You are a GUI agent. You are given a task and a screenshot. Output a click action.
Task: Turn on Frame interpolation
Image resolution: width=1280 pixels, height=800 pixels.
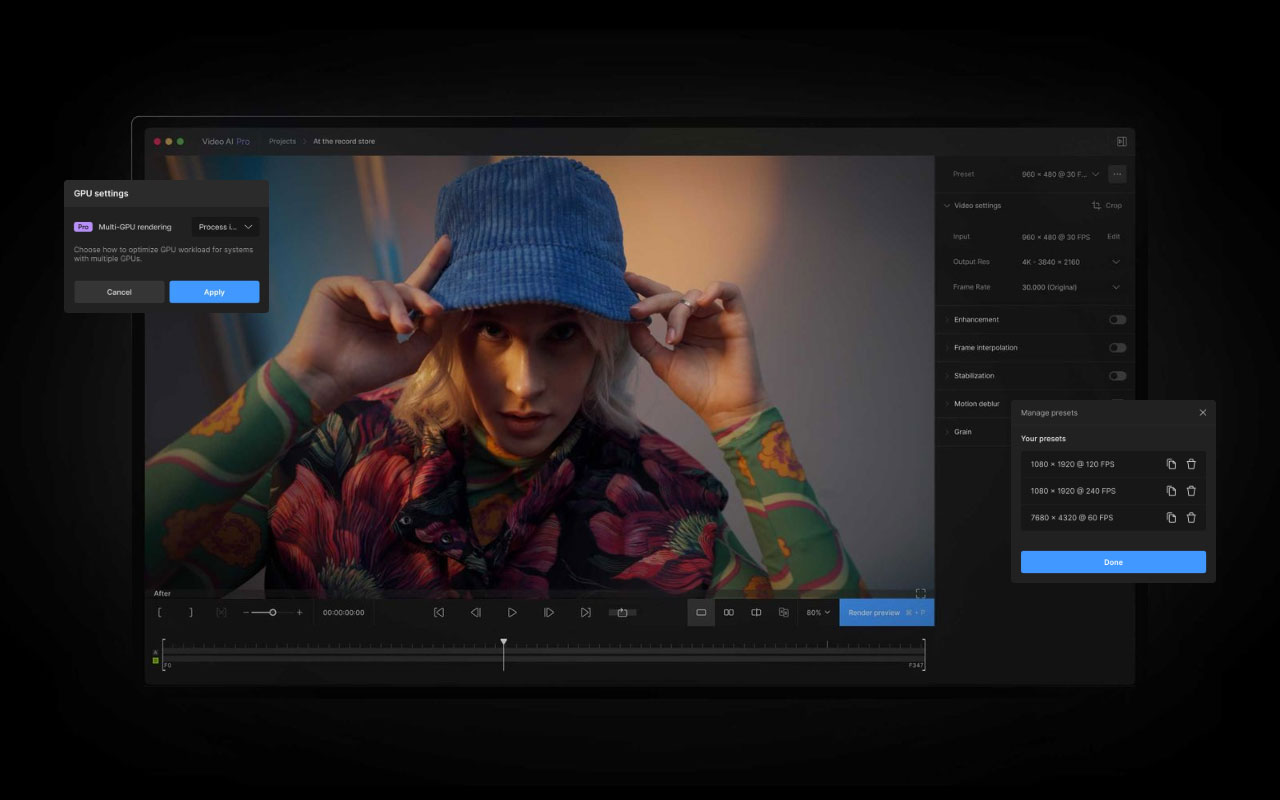pyautogui.click(x=1117, y=347)
